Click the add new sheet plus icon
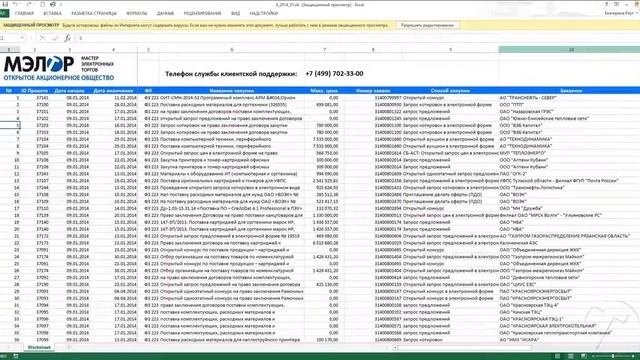This screenshot has height=360, width=640. [x=68, y=347]
